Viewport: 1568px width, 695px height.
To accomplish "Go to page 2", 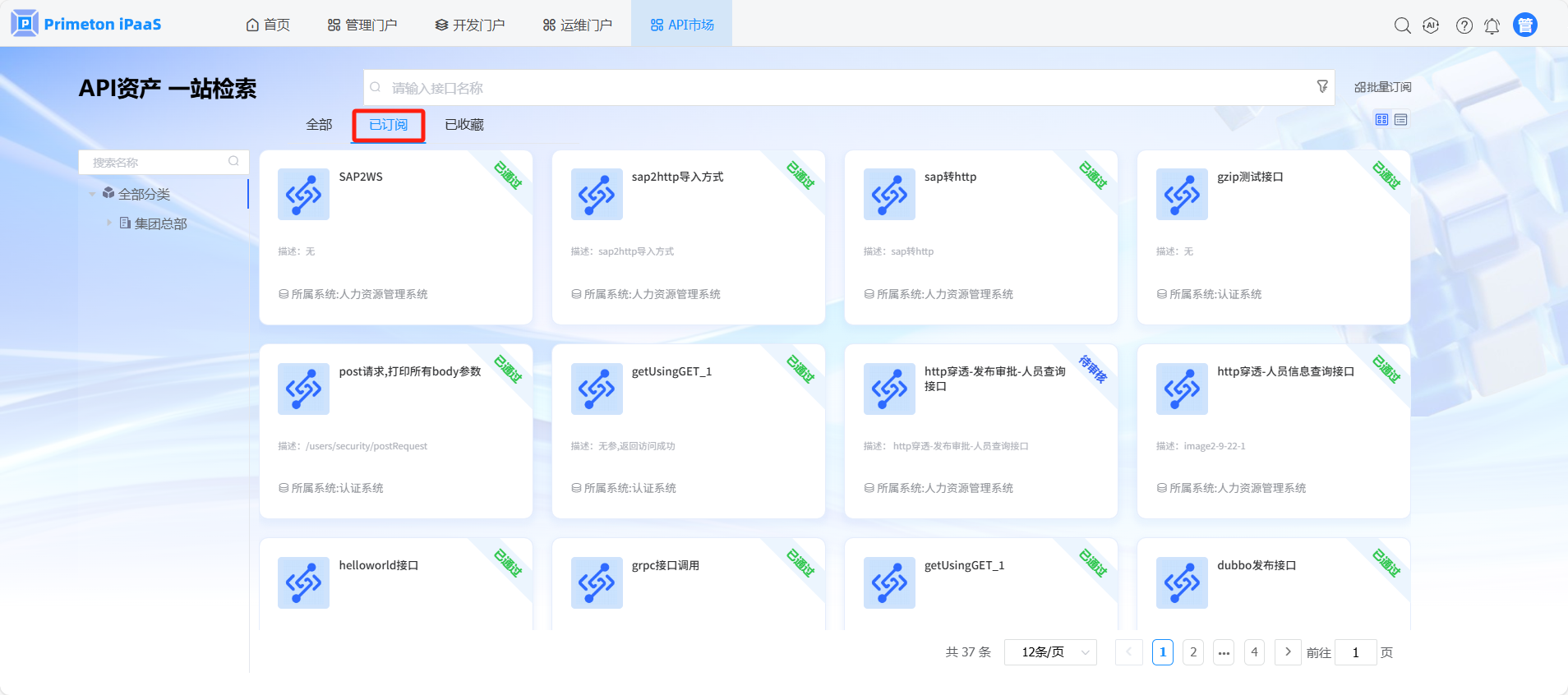I will [x=1193, y=652].
